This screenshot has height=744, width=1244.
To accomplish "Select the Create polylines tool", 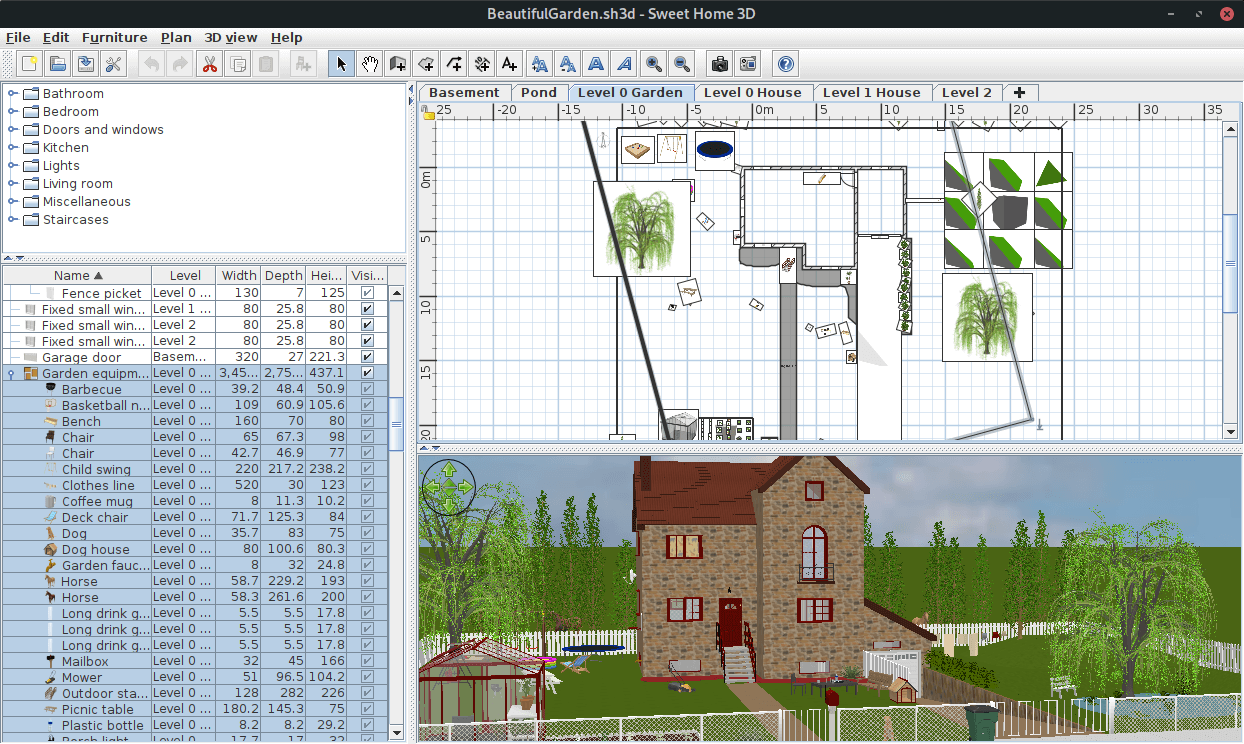I will pyautogui.click(x=454, y=64).
